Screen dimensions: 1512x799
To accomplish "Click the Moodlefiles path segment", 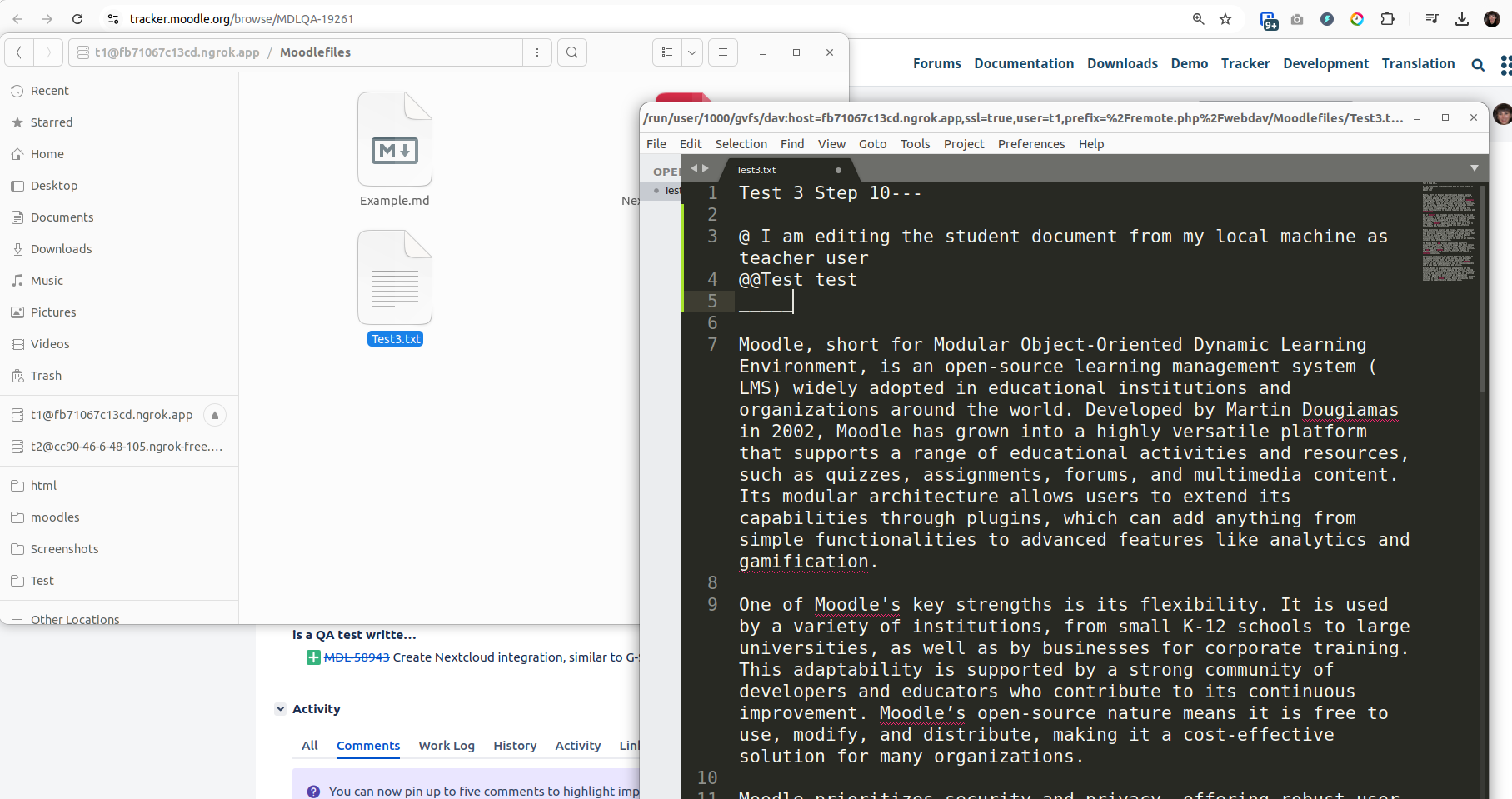I will click(315, 52).
